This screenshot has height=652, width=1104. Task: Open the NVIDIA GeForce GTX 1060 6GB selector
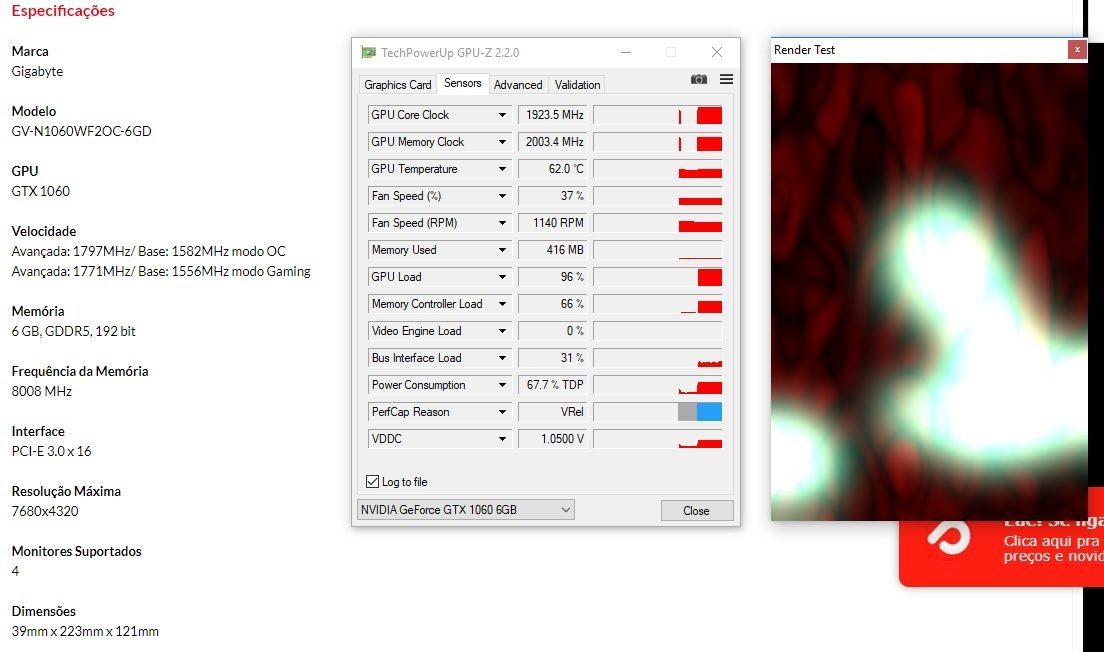[465, 510]
